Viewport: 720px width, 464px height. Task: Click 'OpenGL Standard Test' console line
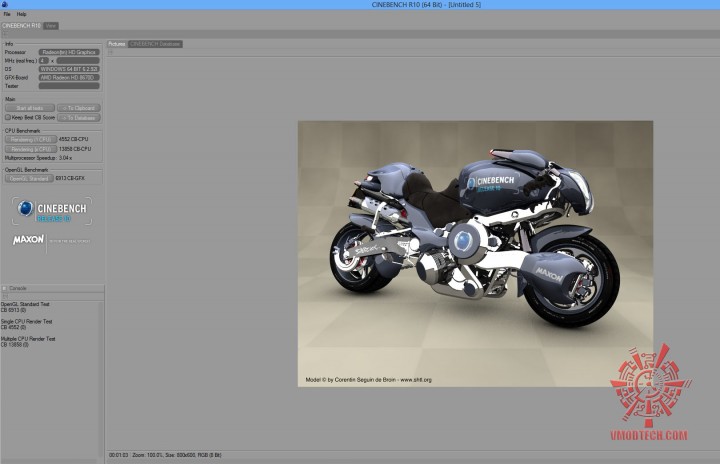(x=25, y=304)
